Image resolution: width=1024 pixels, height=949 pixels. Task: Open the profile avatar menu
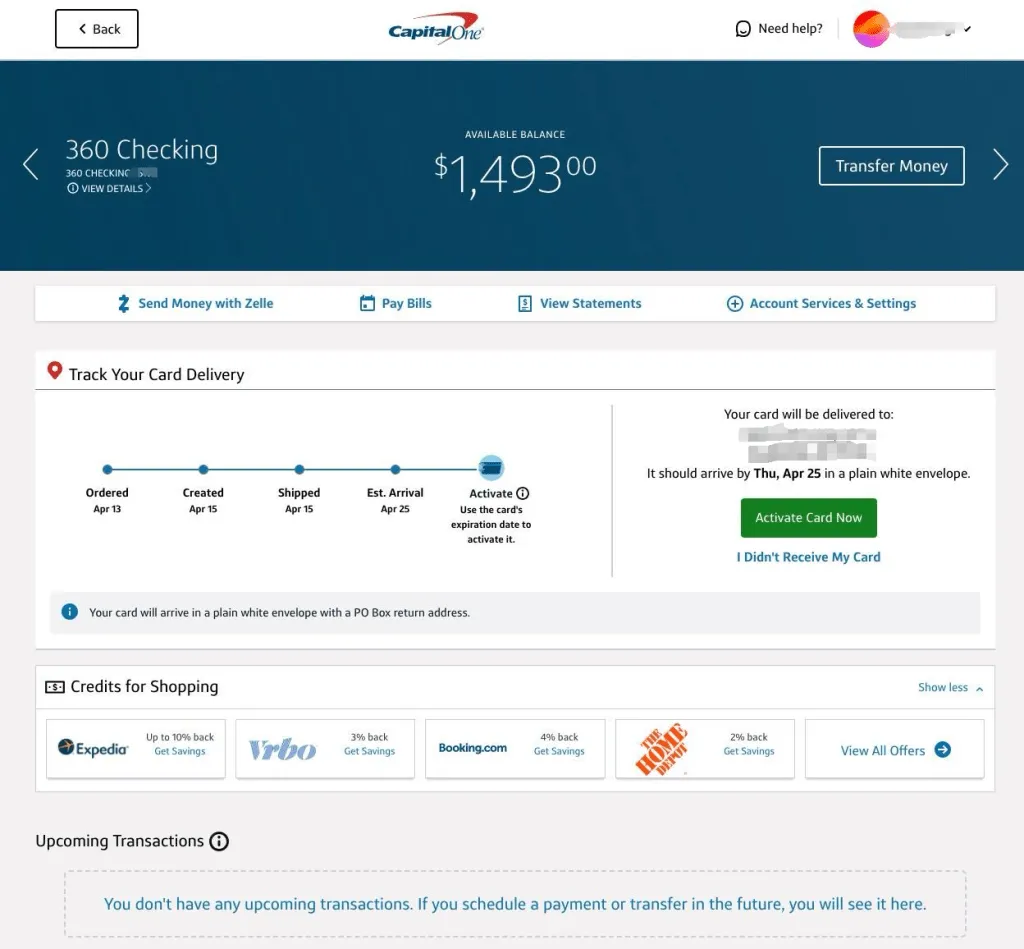click(871, 29)
